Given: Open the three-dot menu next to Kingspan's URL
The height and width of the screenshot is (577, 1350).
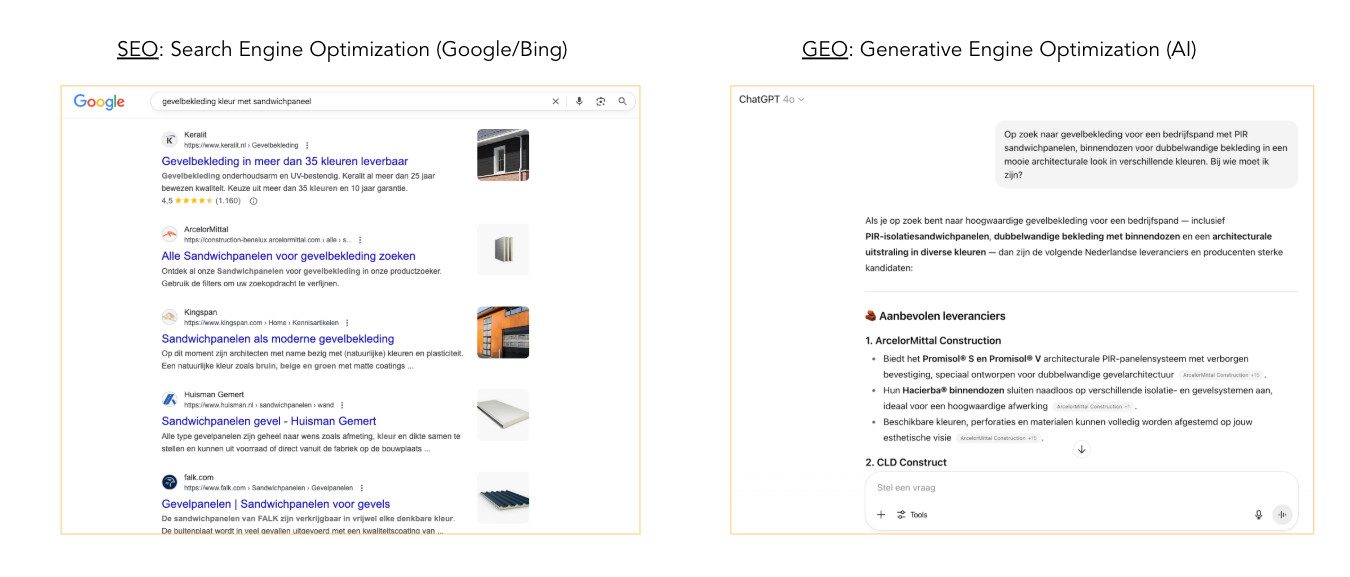Looking at the screenshot, I should pos(347,324).
